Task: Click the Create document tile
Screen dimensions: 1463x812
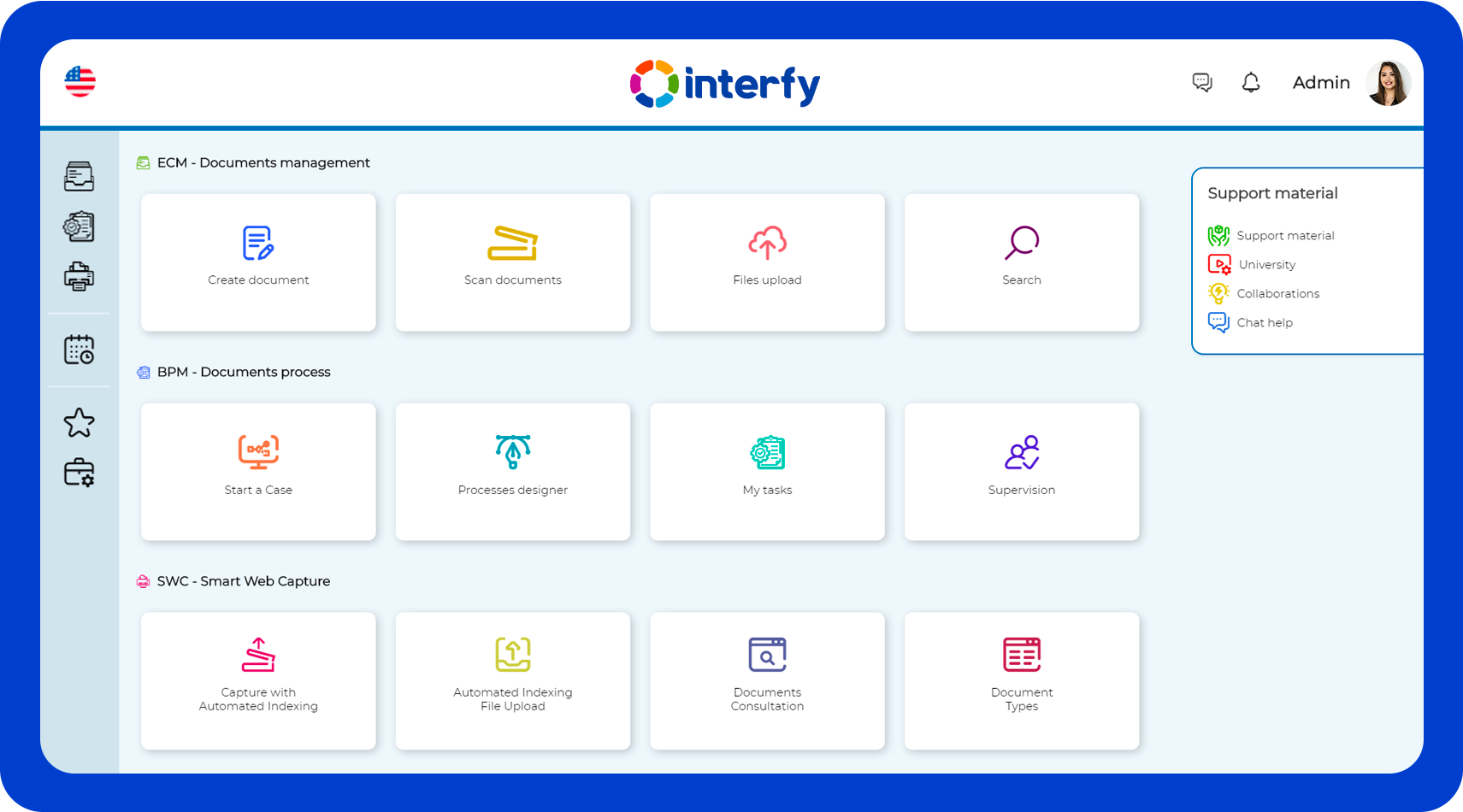Action: (x=257, y=261)
